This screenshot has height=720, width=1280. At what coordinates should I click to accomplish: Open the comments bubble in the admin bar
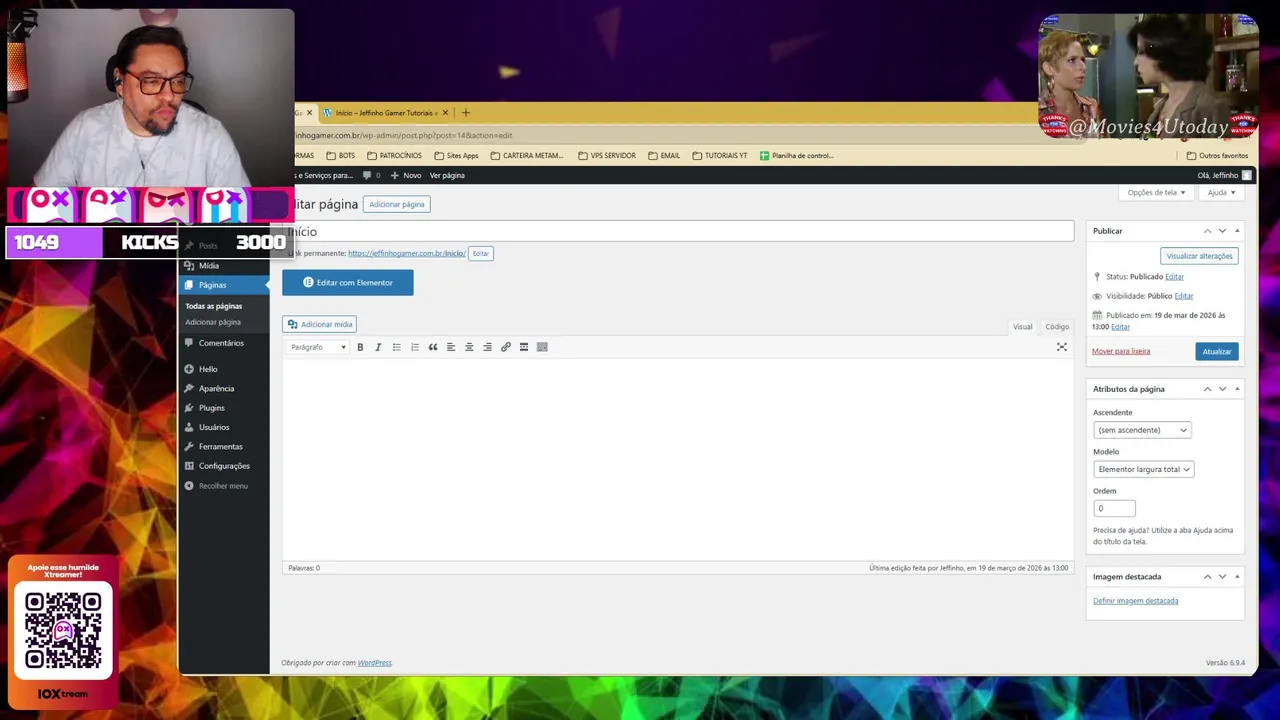[x=372, y=175]
